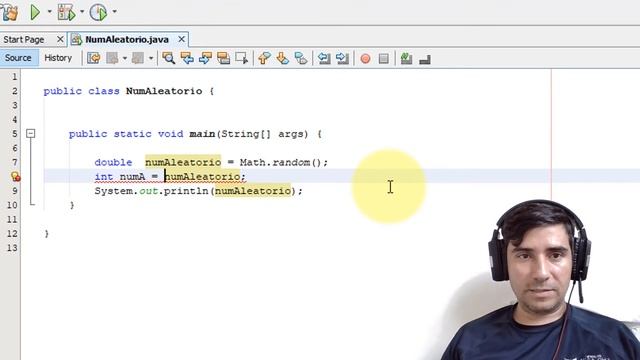640x360 pixels.
Task: Click the error hint bulb on line 8
Action: tap(15, 176)
